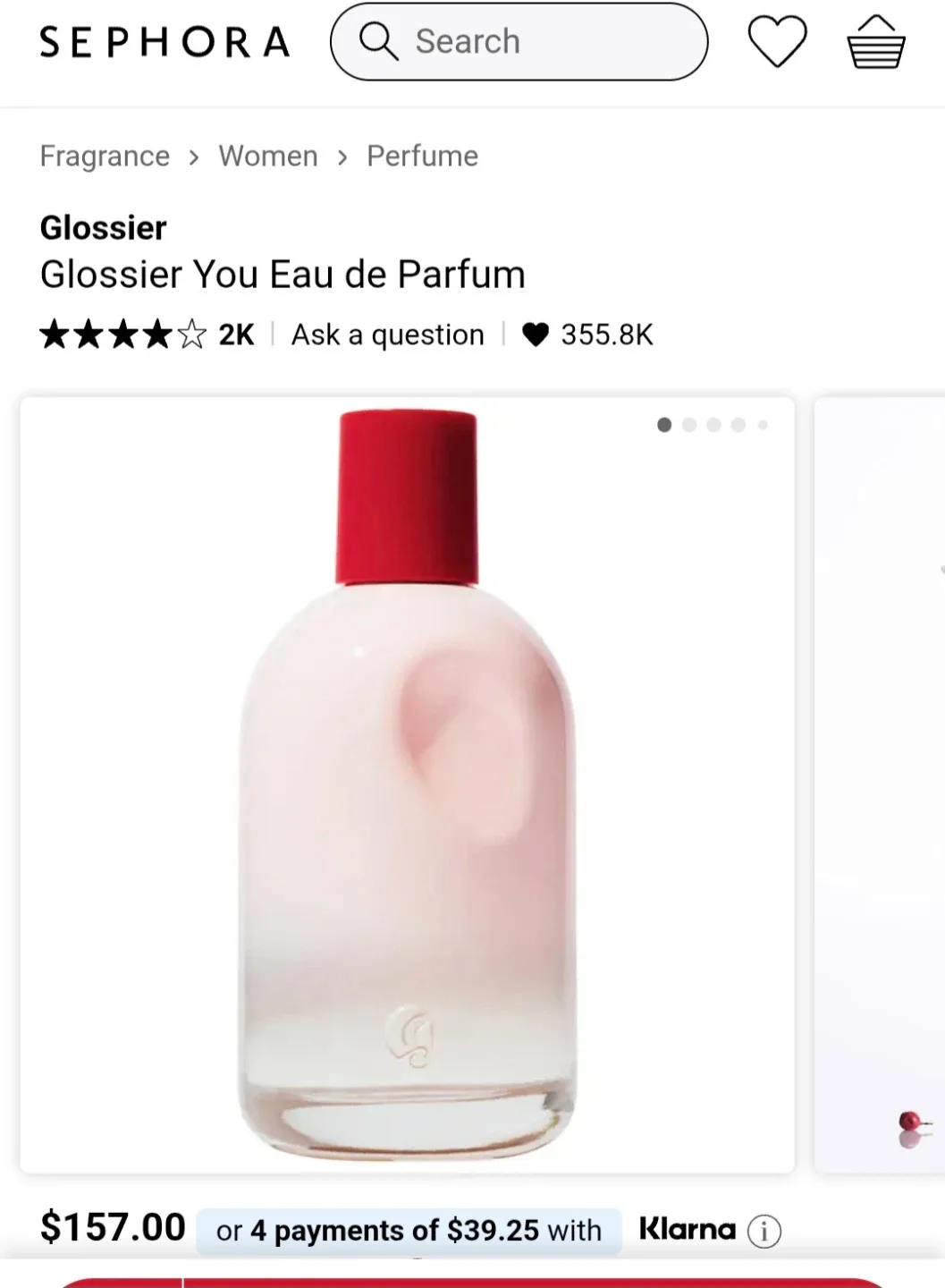View the next product image preview

click(880, 785)
